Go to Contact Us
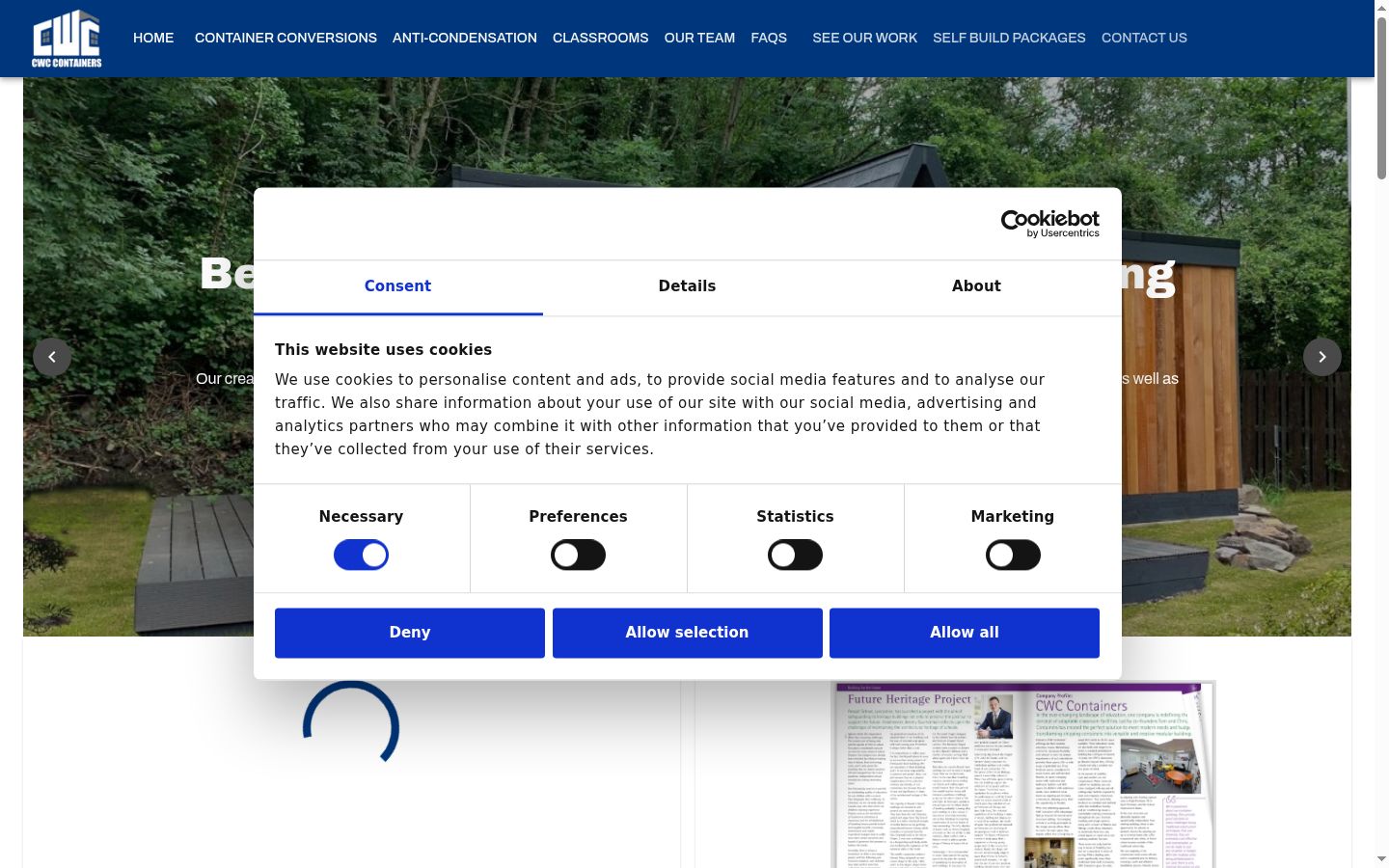1389x868 pixels. pos(1144,38)
